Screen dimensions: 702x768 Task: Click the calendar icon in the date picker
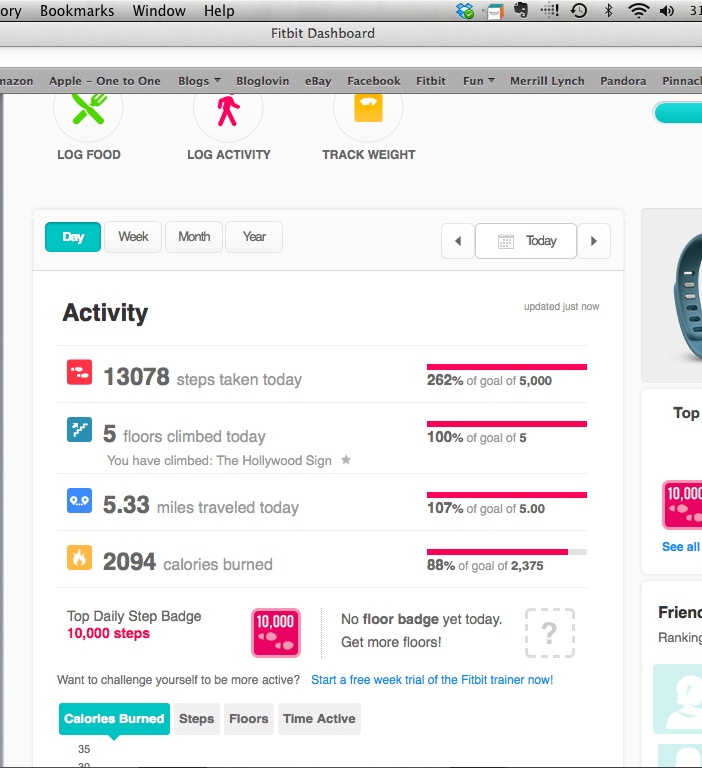coord(506,241)
